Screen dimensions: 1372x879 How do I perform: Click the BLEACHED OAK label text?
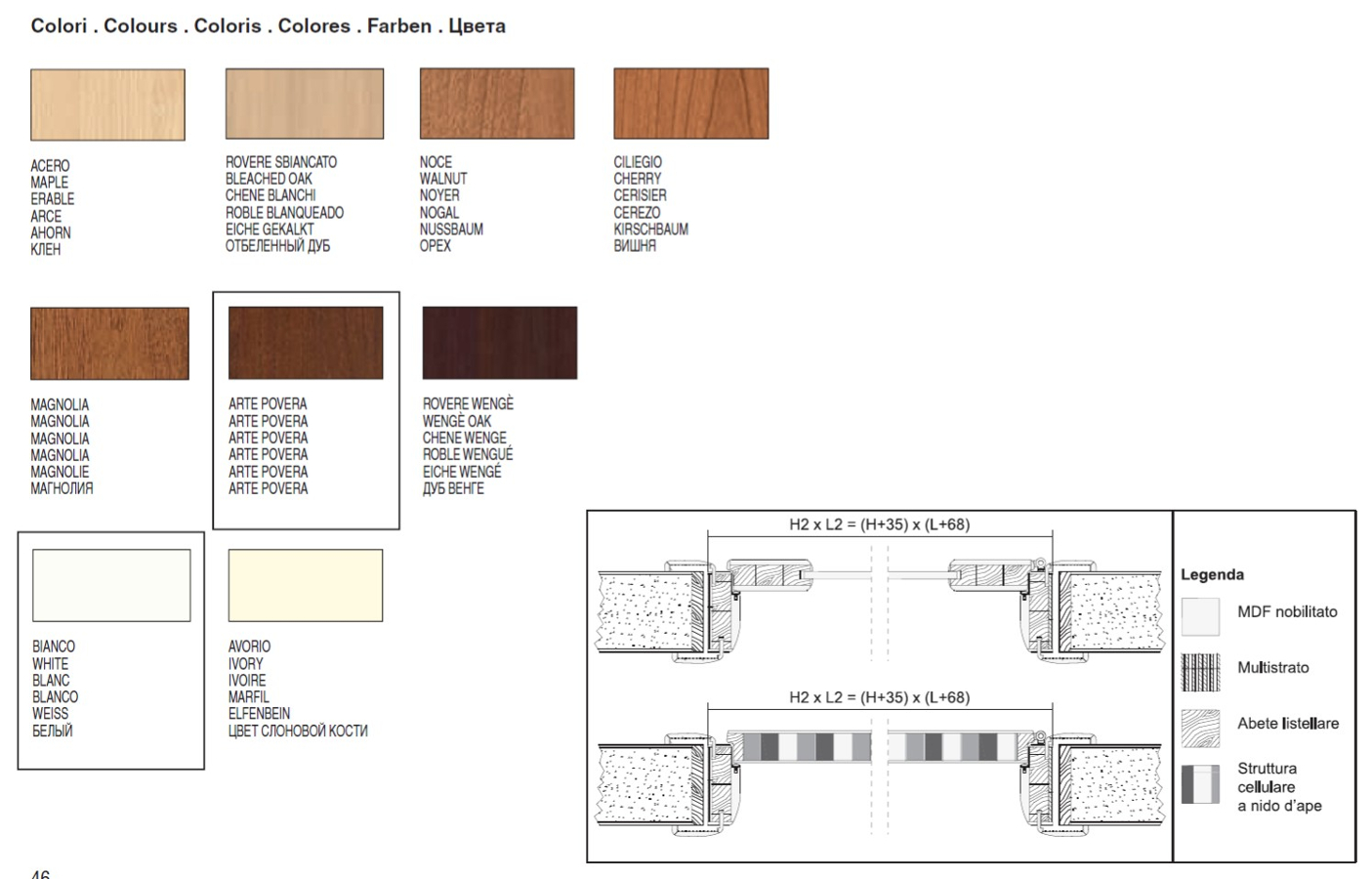tap(269, 179)
